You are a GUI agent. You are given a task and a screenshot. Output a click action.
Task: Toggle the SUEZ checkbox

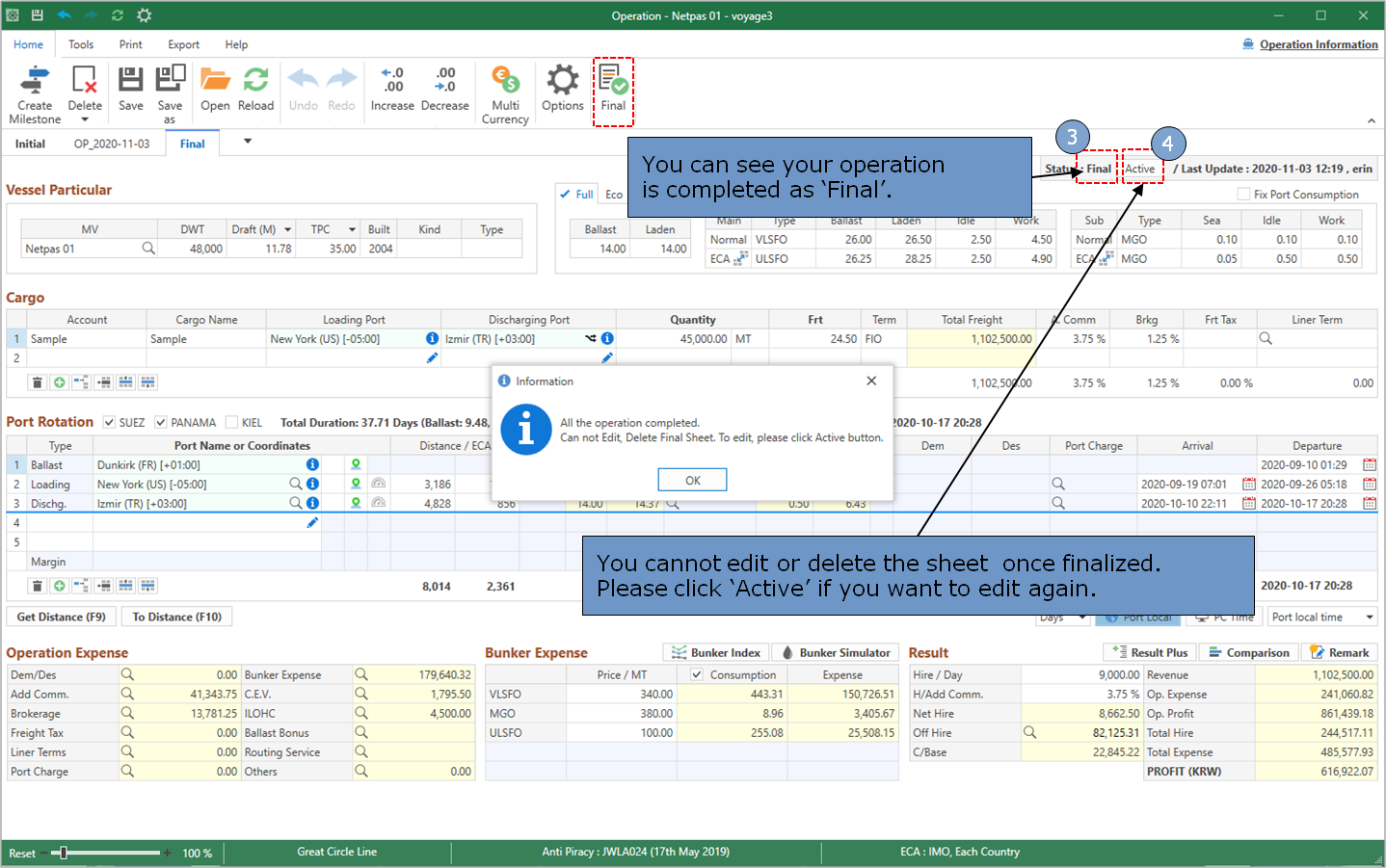pos(110,422)
